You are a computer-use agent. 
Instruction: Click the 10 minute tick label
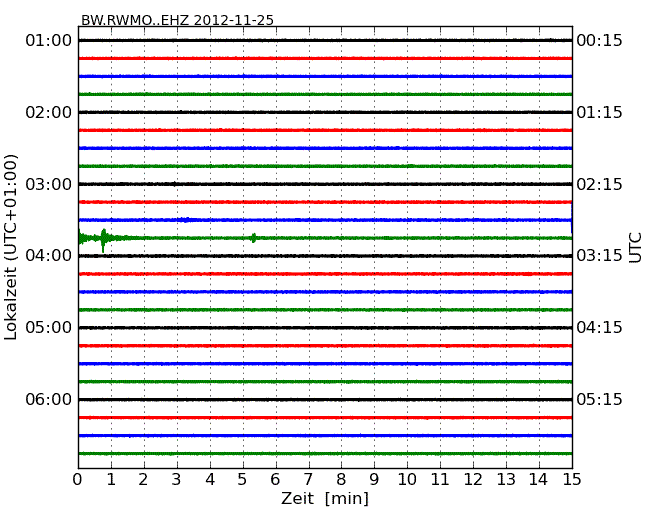click(407, 480)
